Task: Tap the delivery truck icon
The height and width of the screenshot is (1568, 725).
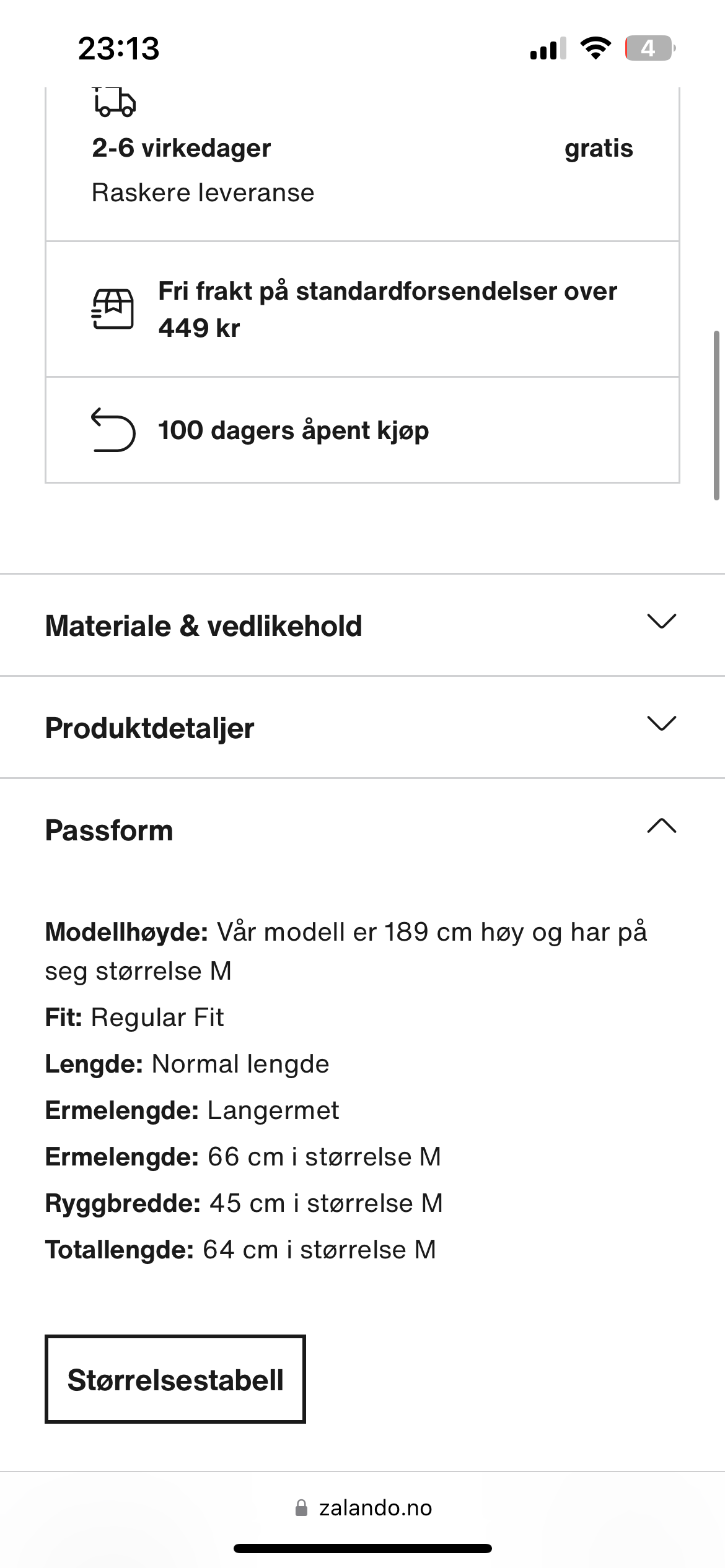Action: pos(115,102)
